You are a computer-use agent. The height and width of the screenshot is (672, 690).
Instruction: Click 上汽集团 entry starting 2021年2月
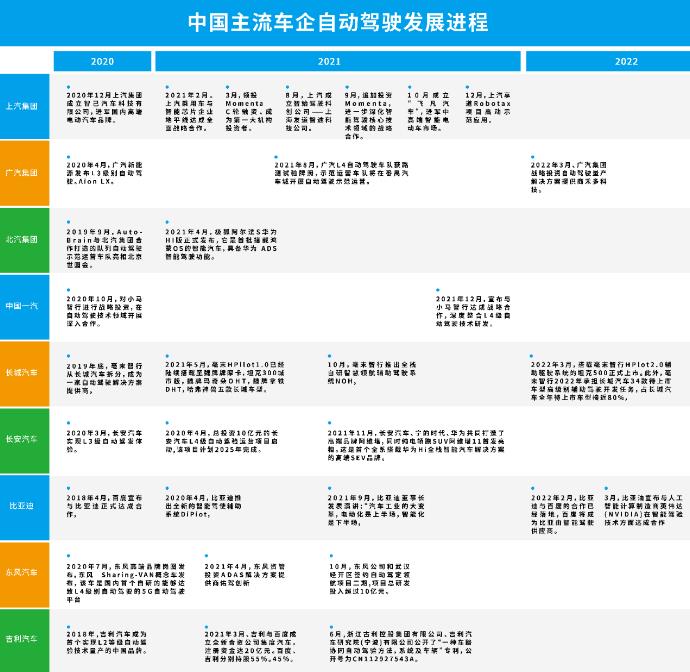point(189,111)
